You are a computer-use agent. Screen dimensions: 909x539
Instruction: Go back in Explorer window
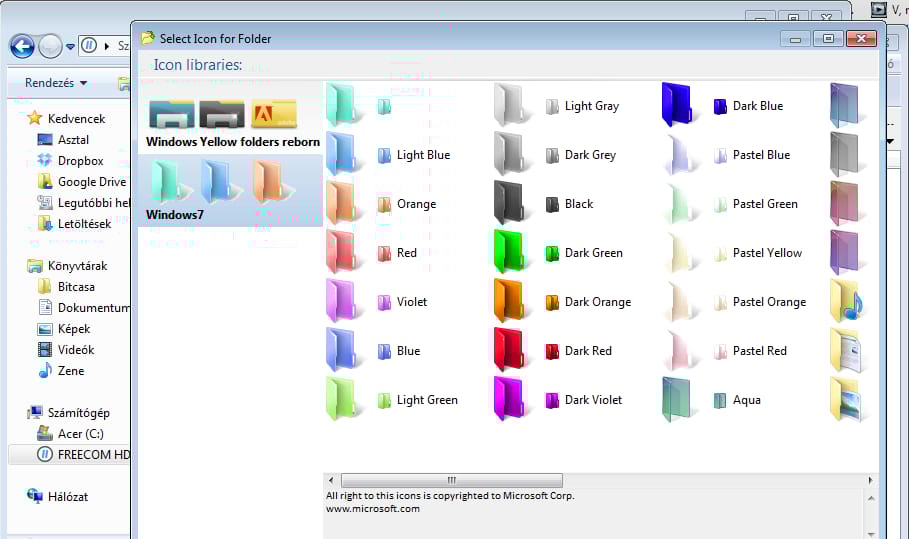pyautogui.click(x=23, y=46)
